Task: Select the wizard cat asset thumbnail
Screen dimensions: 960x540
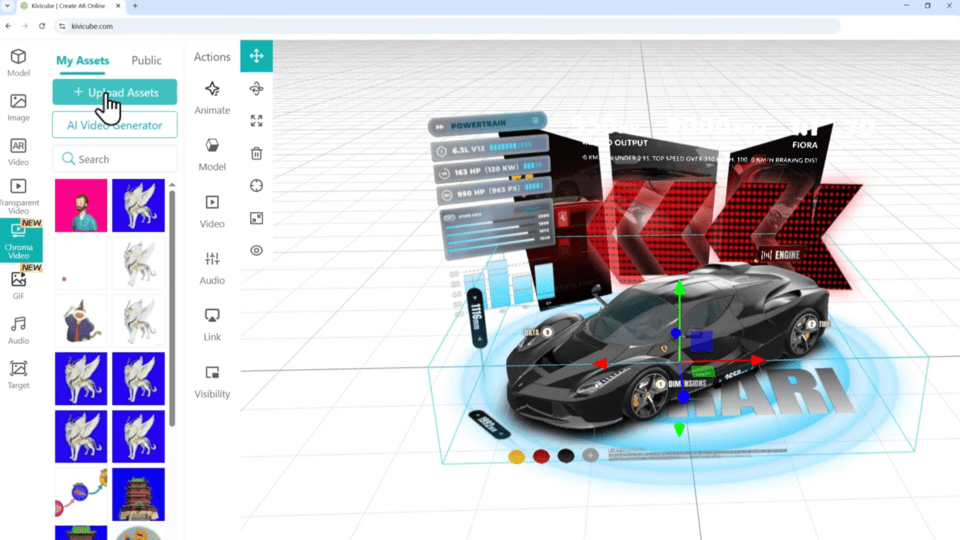Action: pyautogui.click(x=81, y=321)
